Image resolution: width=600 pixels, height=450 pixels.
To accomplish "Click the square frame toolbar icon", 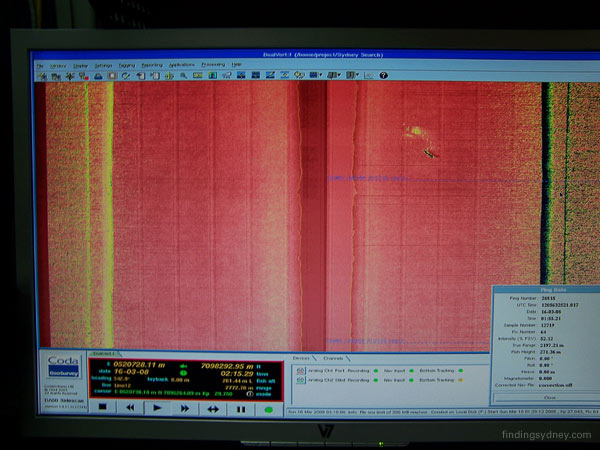I will (112, 76).
